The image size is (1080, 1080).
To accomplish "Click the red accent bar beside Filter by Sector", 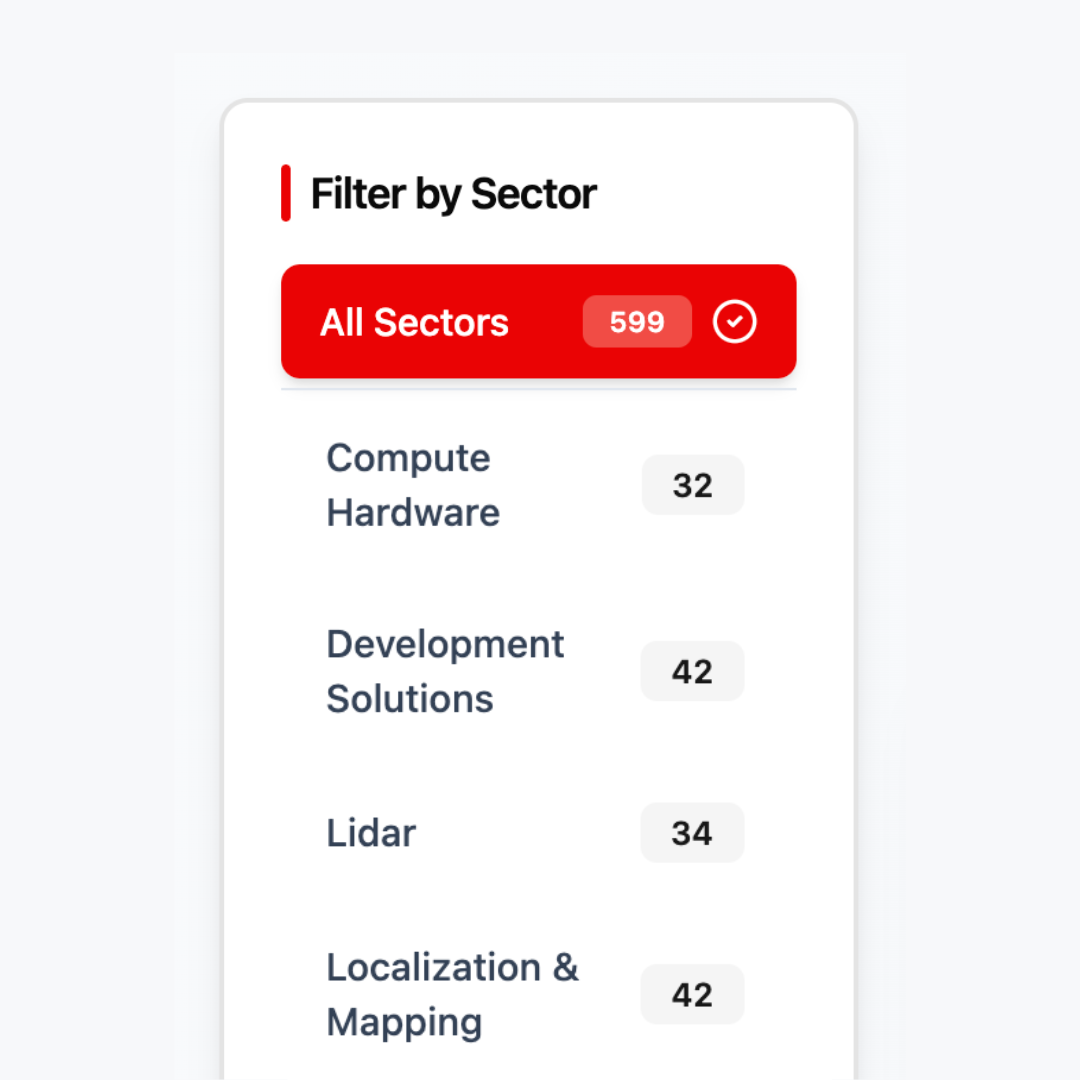I will click(286, 193).
